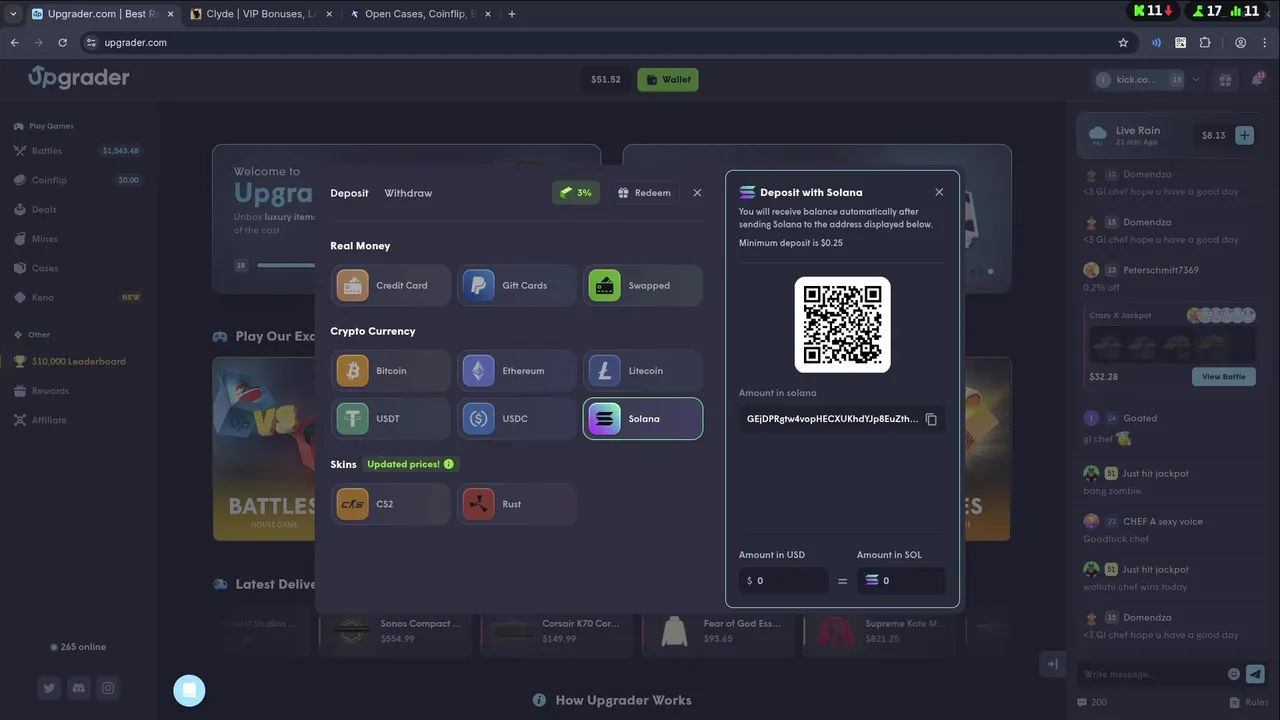Screen dimensions: 1280x720
Task: Open the emoji picker in chat
Action: [1234, 675]
